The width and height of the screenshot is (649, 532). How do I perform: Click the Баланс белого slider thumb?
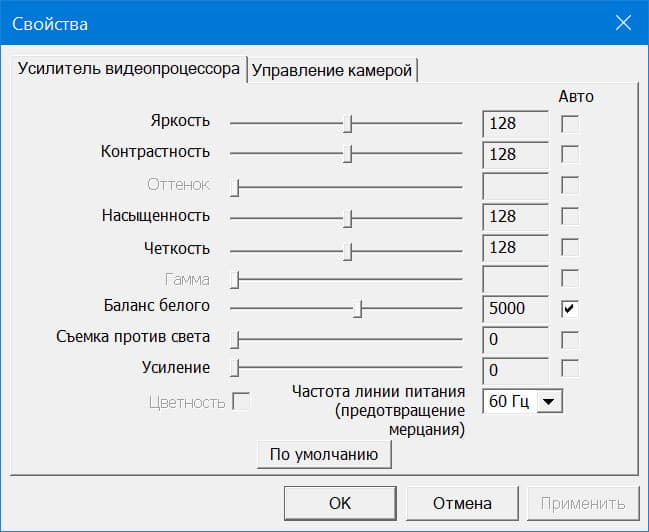tap(357, 308)
